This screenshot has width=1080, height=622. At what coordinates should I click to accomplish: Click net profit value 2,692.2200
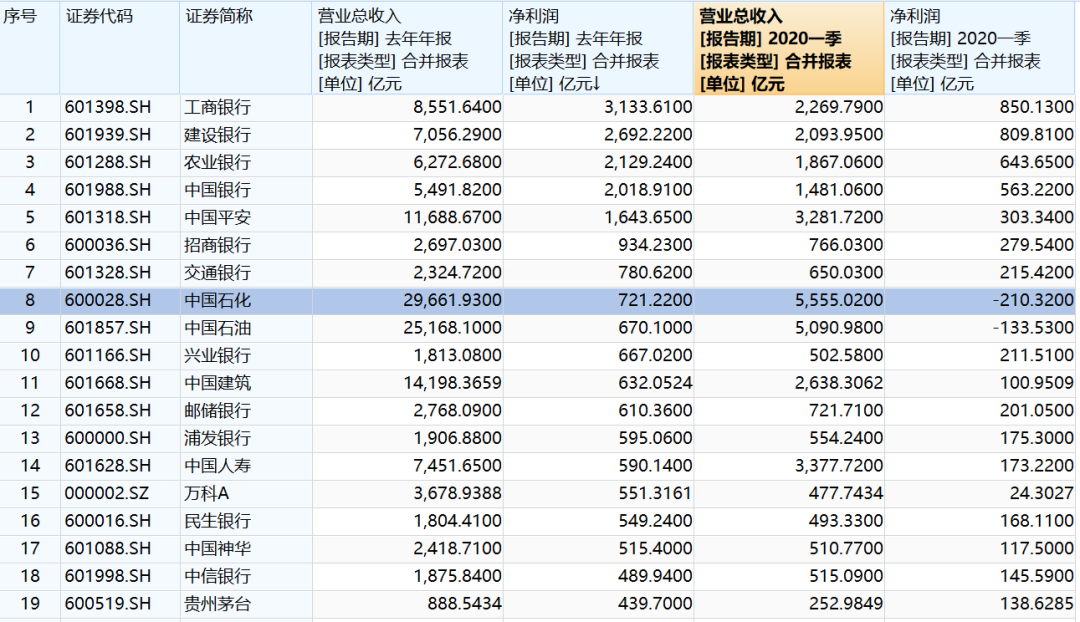point(648,135)
